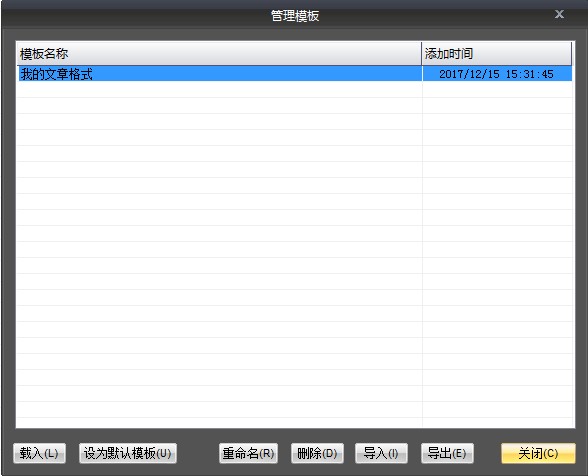
Task: Delete the selected template via 删除(D)
Action: (317, 453)
